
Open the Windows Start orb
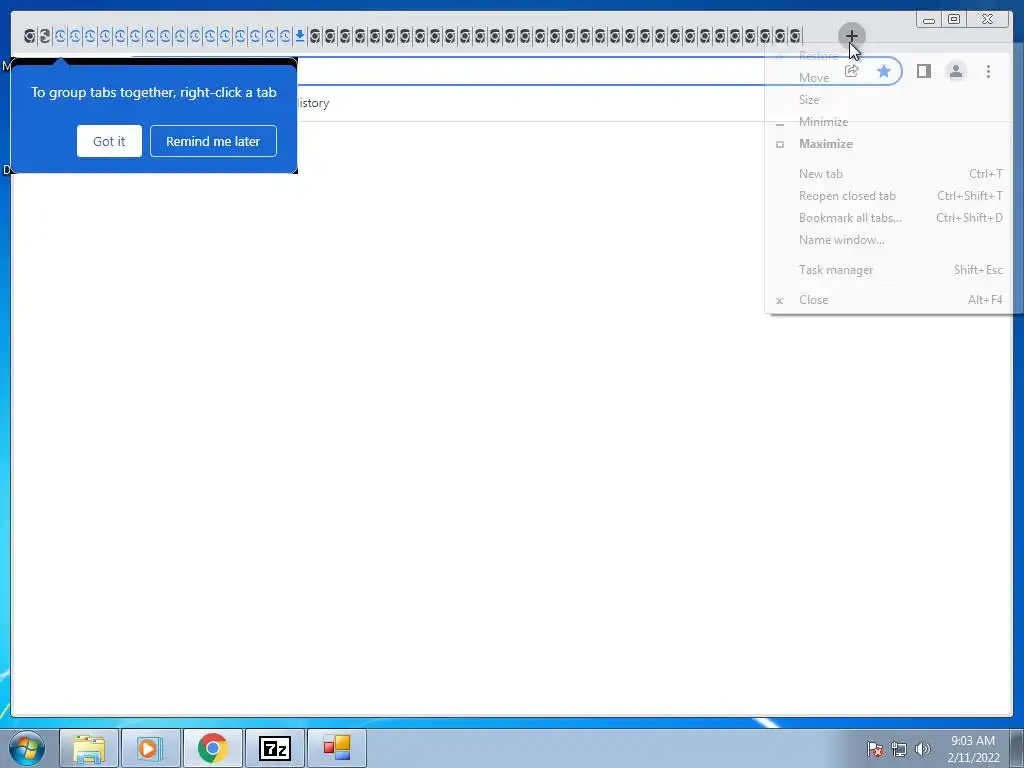click(x=27, y=748)
